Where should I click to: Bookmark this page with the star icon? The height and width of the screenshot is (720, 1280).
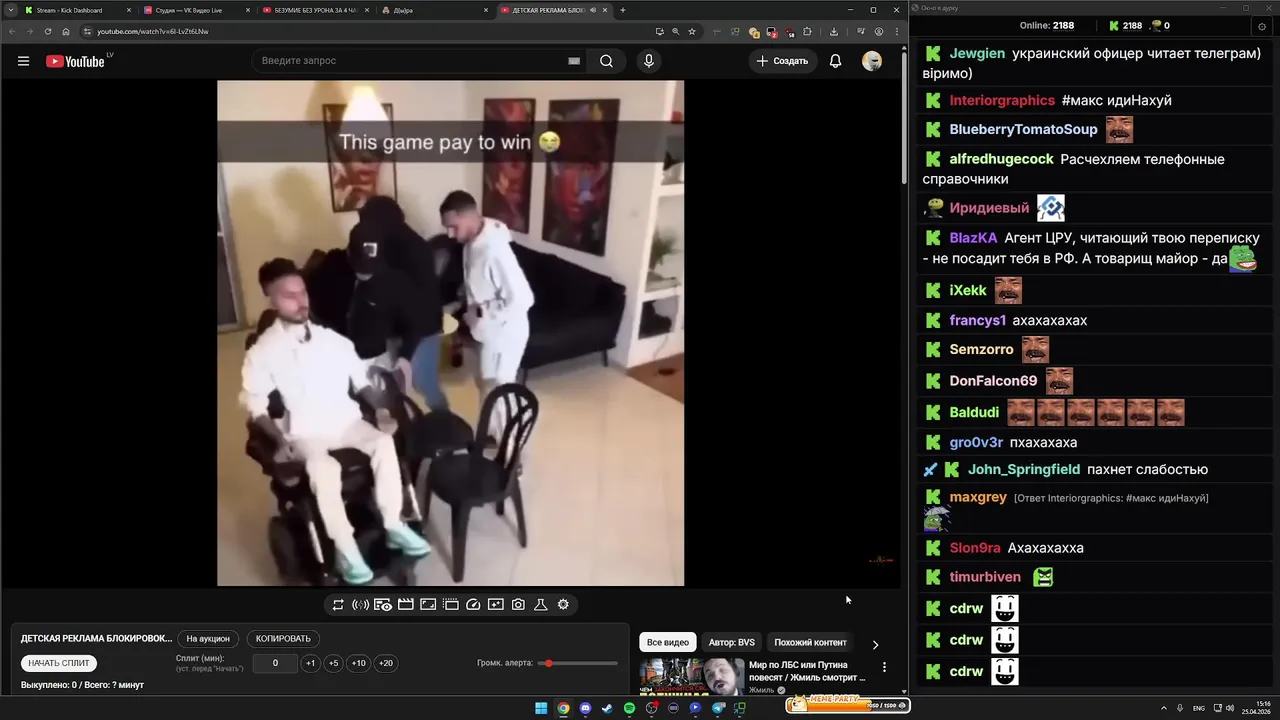coord(691,31)
